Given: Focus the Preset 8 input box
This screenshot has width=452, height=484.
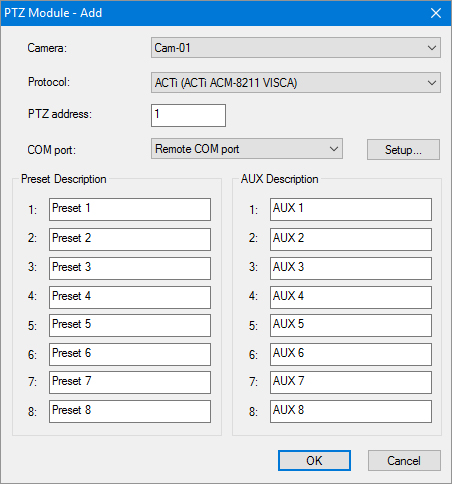Looking at the screenshot, I should pos(130,412).
